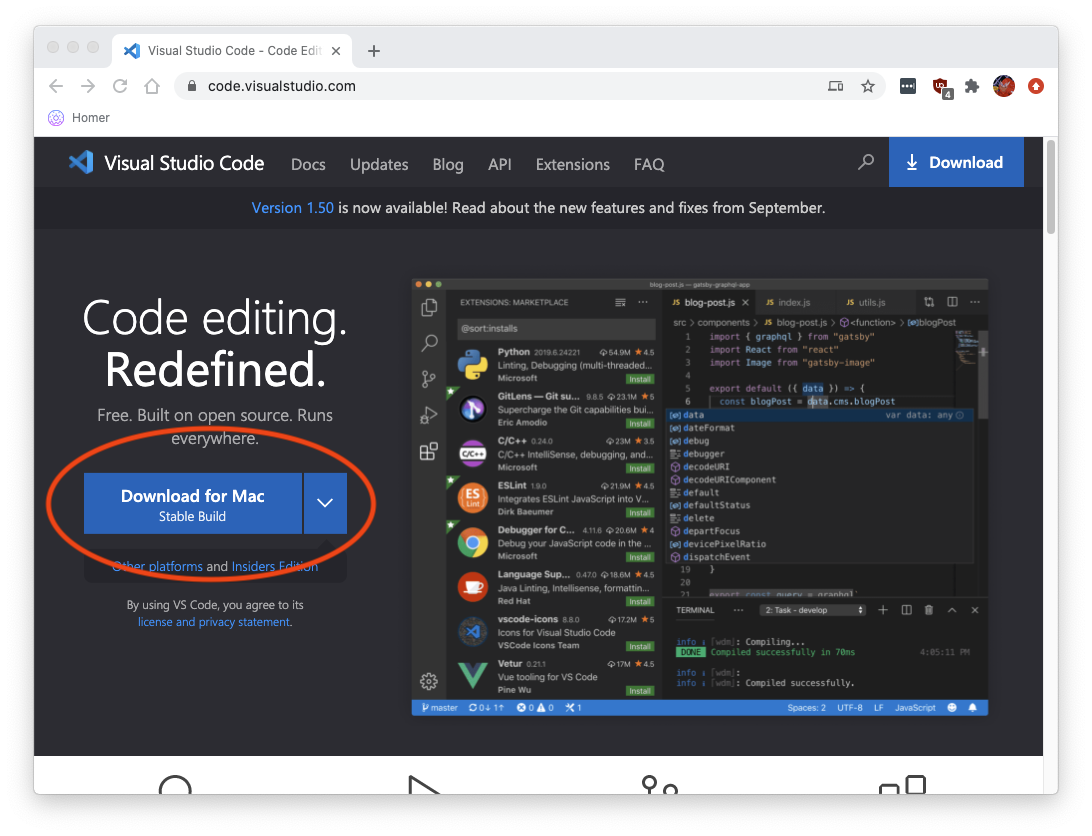Click the master branch indicator in status bar

[x=440, y=707]
